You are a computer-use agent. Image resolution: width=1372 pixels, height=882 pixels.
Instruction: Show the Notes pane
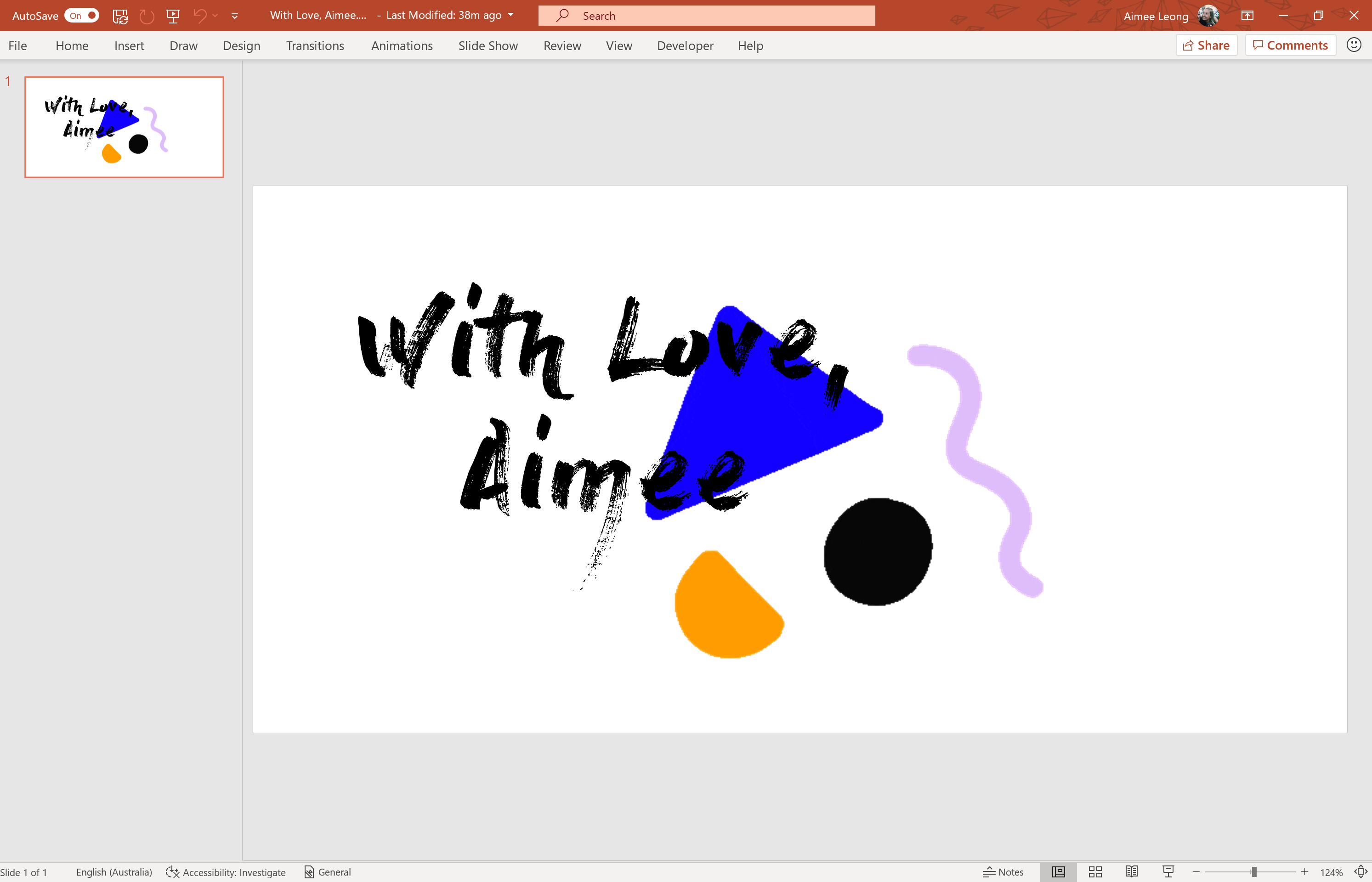pos(1003,872)
